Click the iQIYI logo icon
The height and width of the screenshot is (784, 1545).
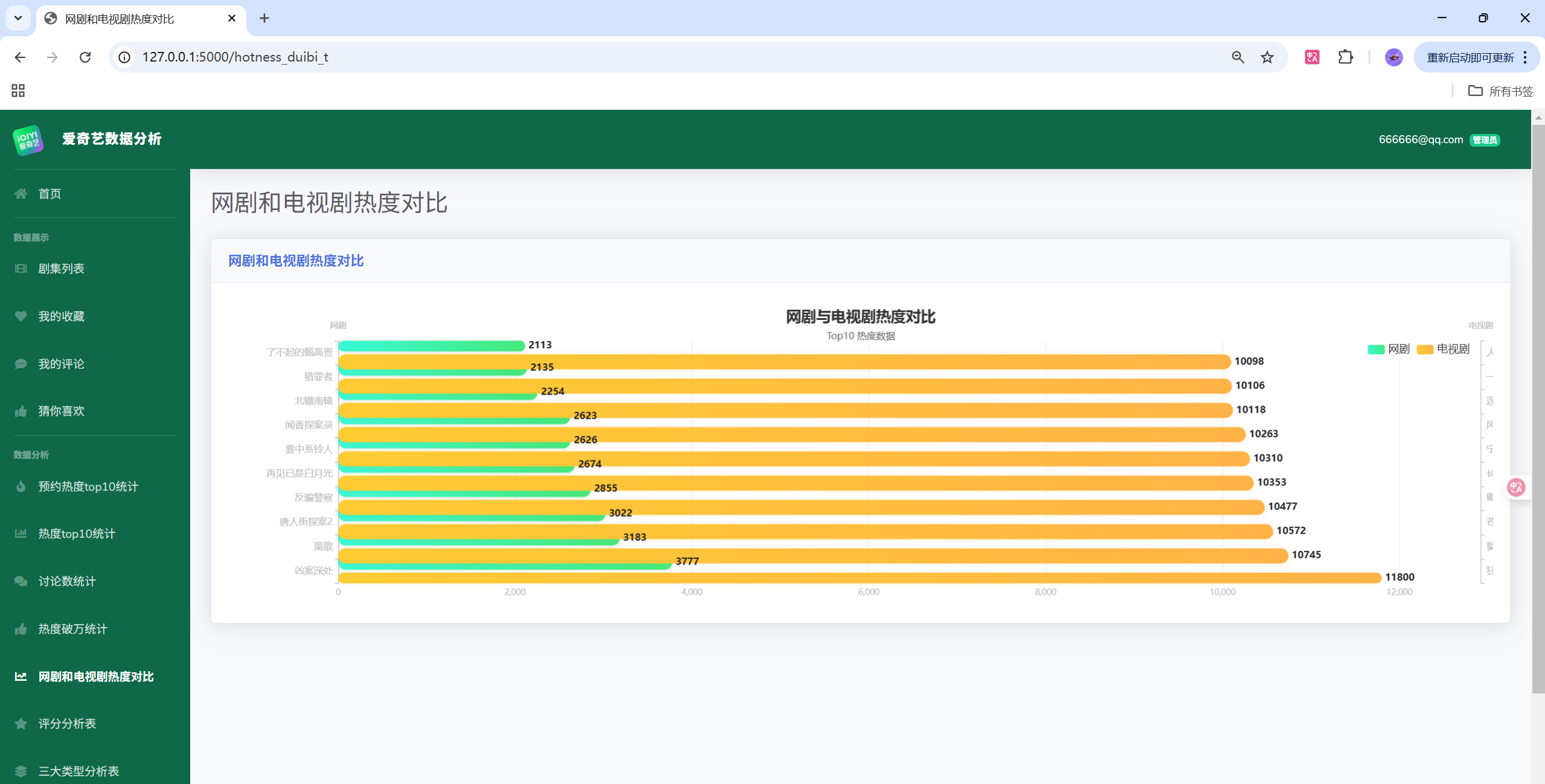[x=28, y=140]
